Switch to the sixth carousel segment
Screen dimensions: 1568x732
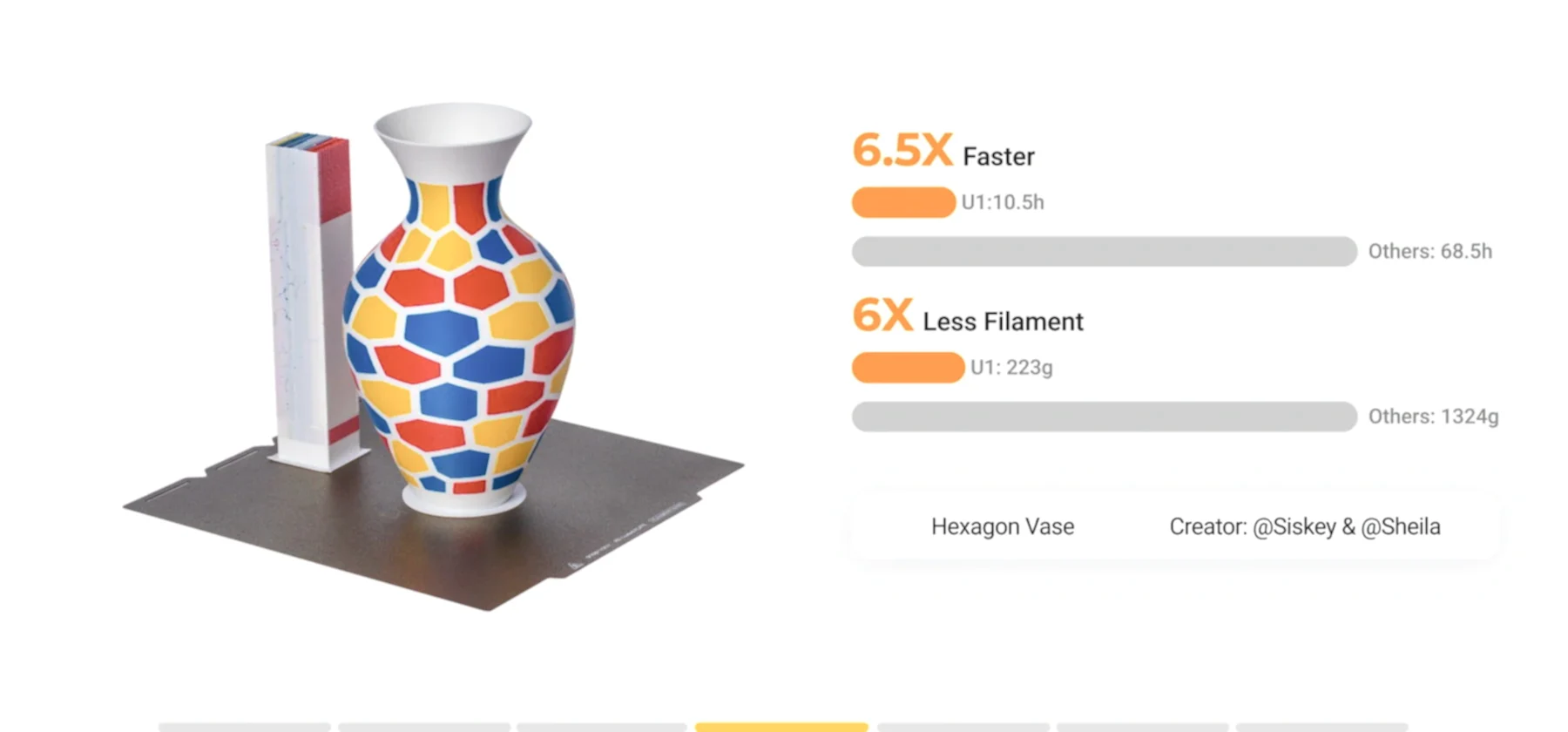[1142, 726]
